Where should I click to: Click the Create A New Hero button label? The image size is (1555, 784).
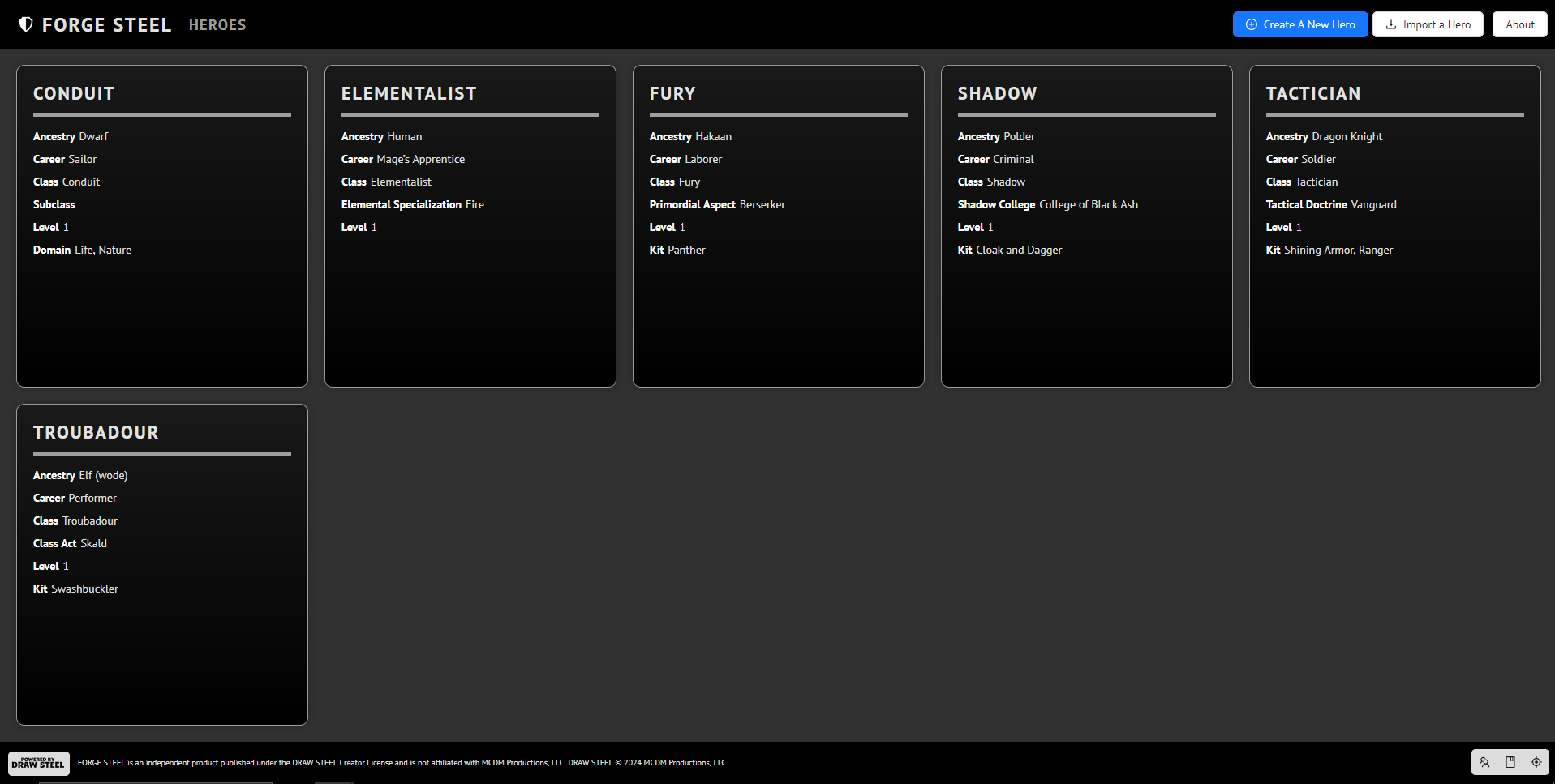[1308, 24]
